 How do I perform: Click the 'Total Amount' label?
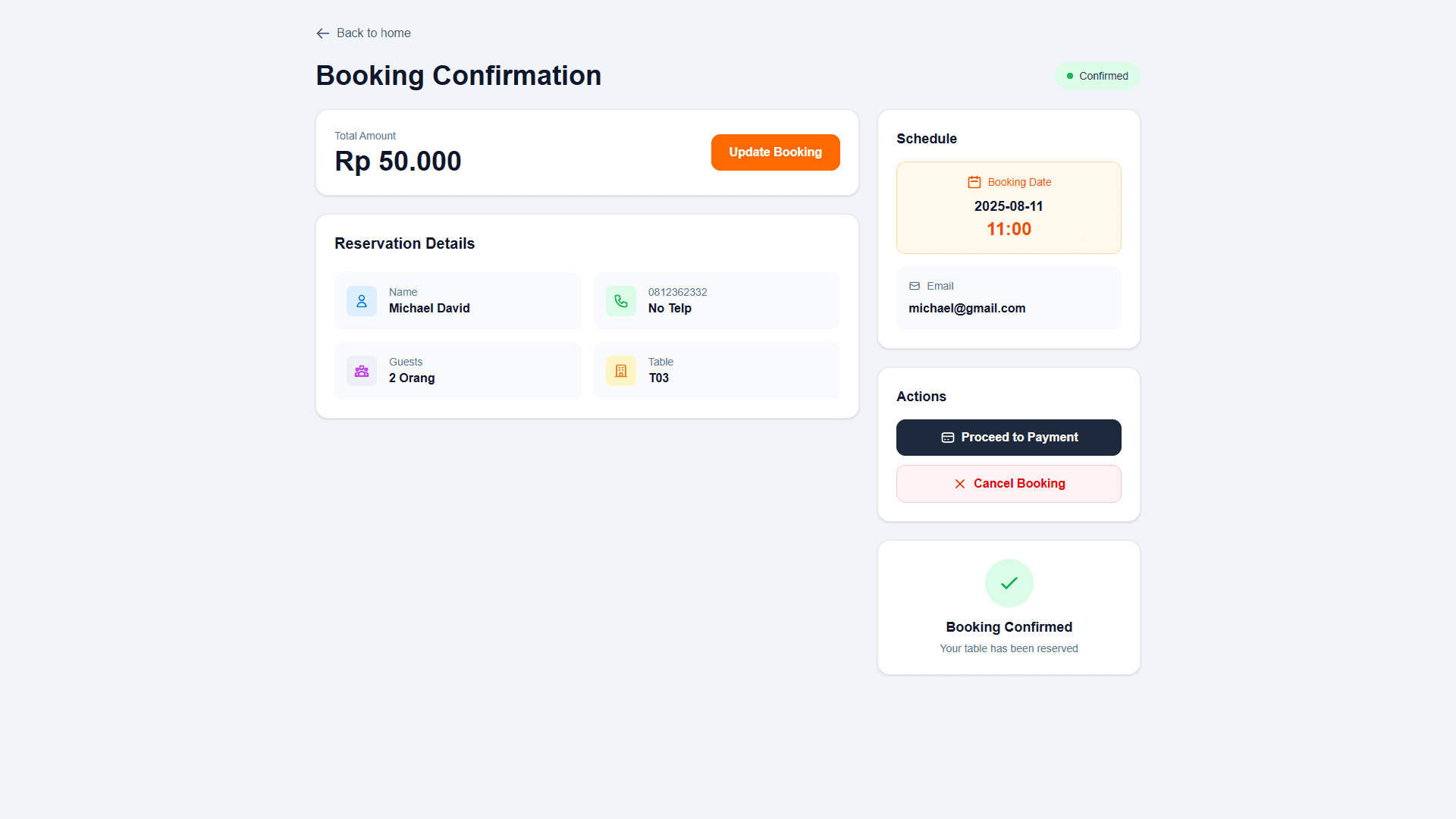365,136
